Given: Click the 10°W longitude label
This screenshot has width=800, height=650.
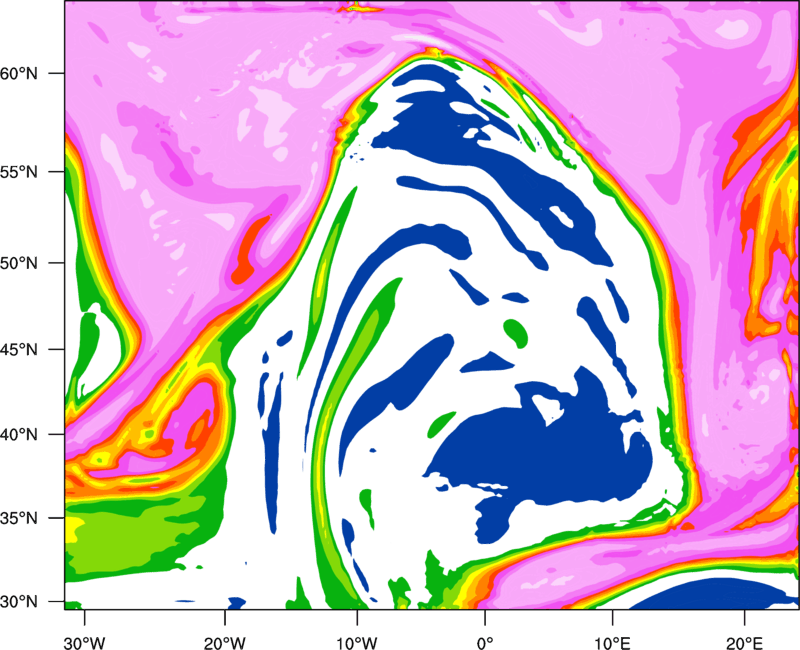Looking at the screenshot, I should coord(357,642).
